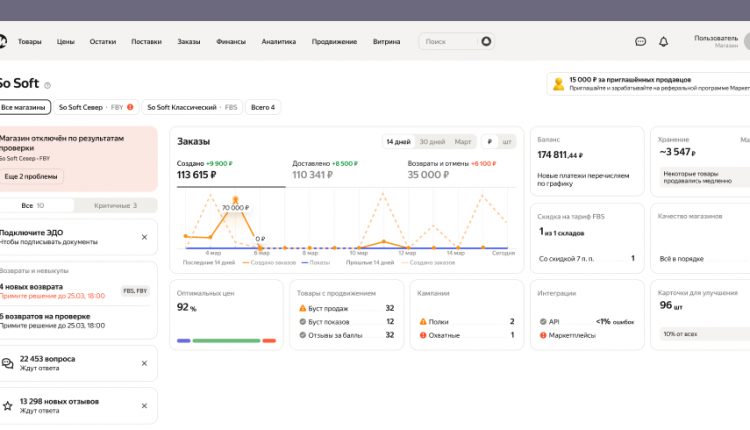Viewport: 750px width, 430px height.
Task: Click the warning icon next to Буст продаж
Action: tap(303, 308)
